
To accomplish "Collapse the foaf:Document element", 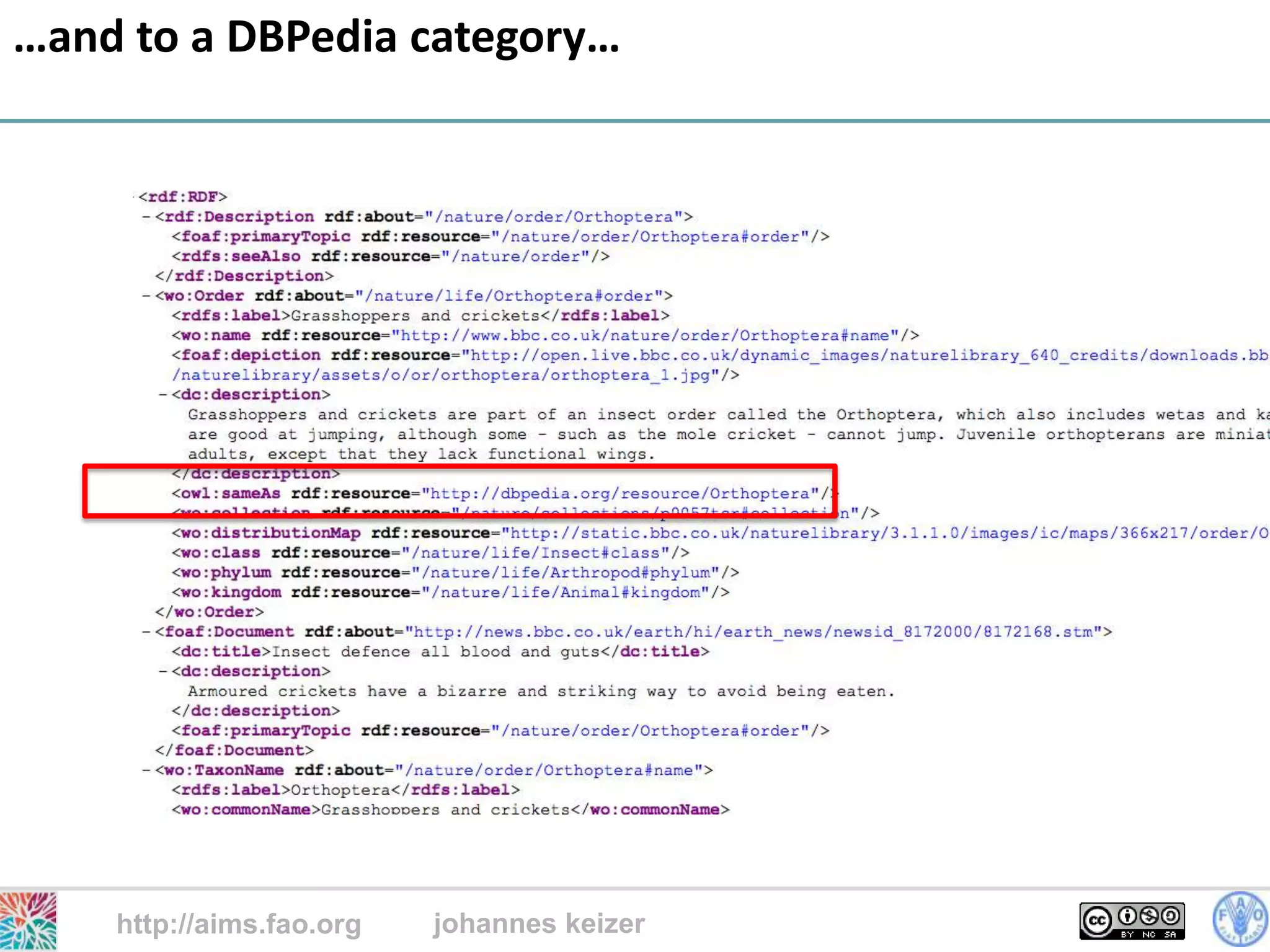I will point(146,632).
